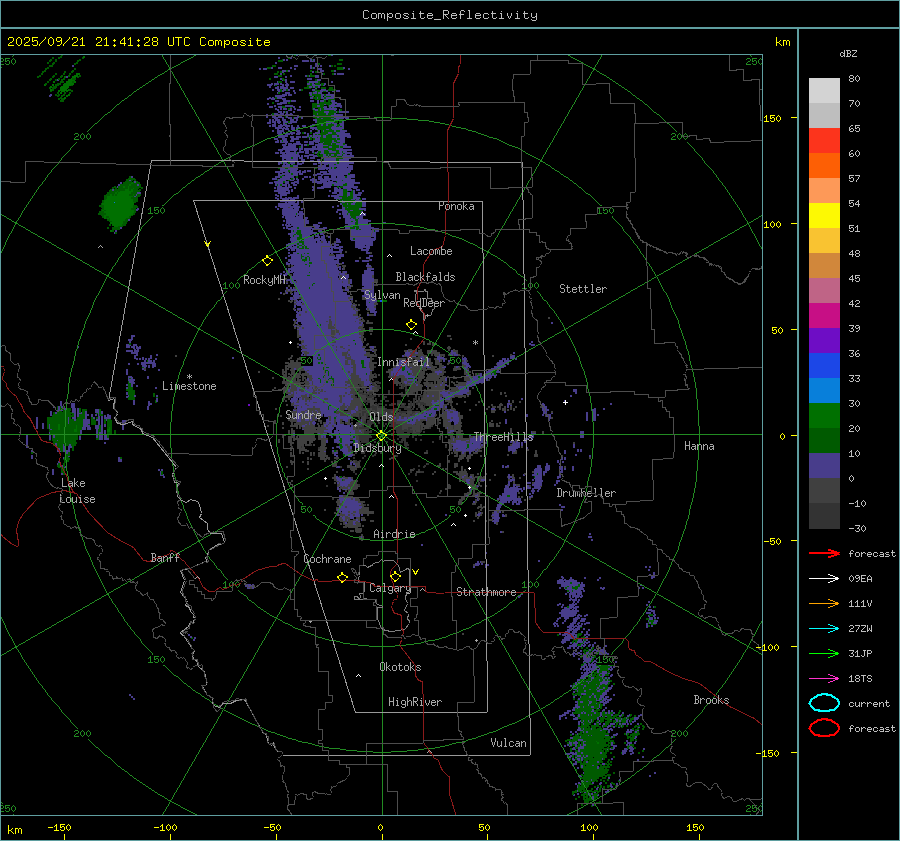
Task: Click the Strathmore city label
Action: (486, 592)
